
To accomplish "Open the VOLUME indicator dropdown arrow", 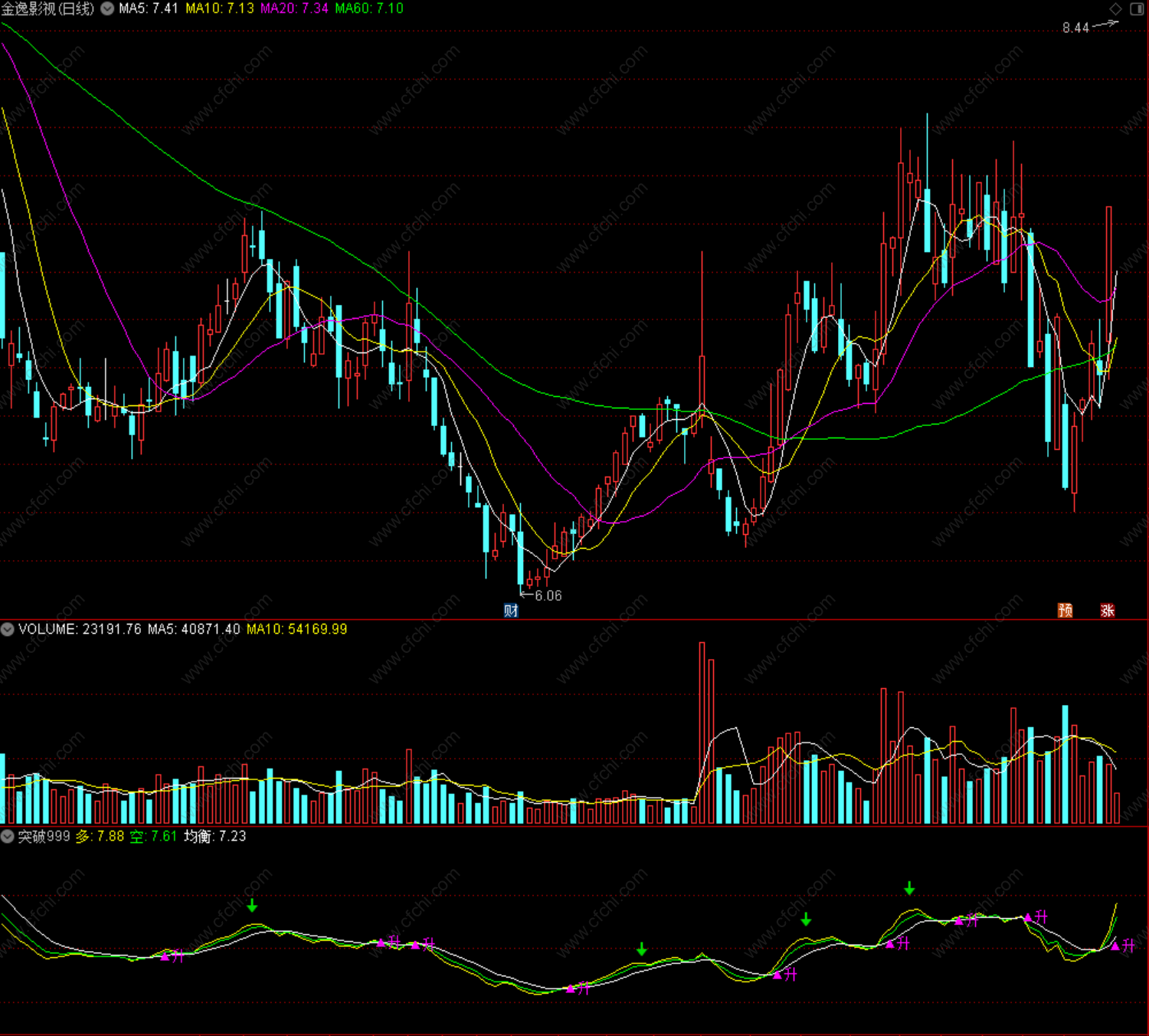I will tap(8, 629).
